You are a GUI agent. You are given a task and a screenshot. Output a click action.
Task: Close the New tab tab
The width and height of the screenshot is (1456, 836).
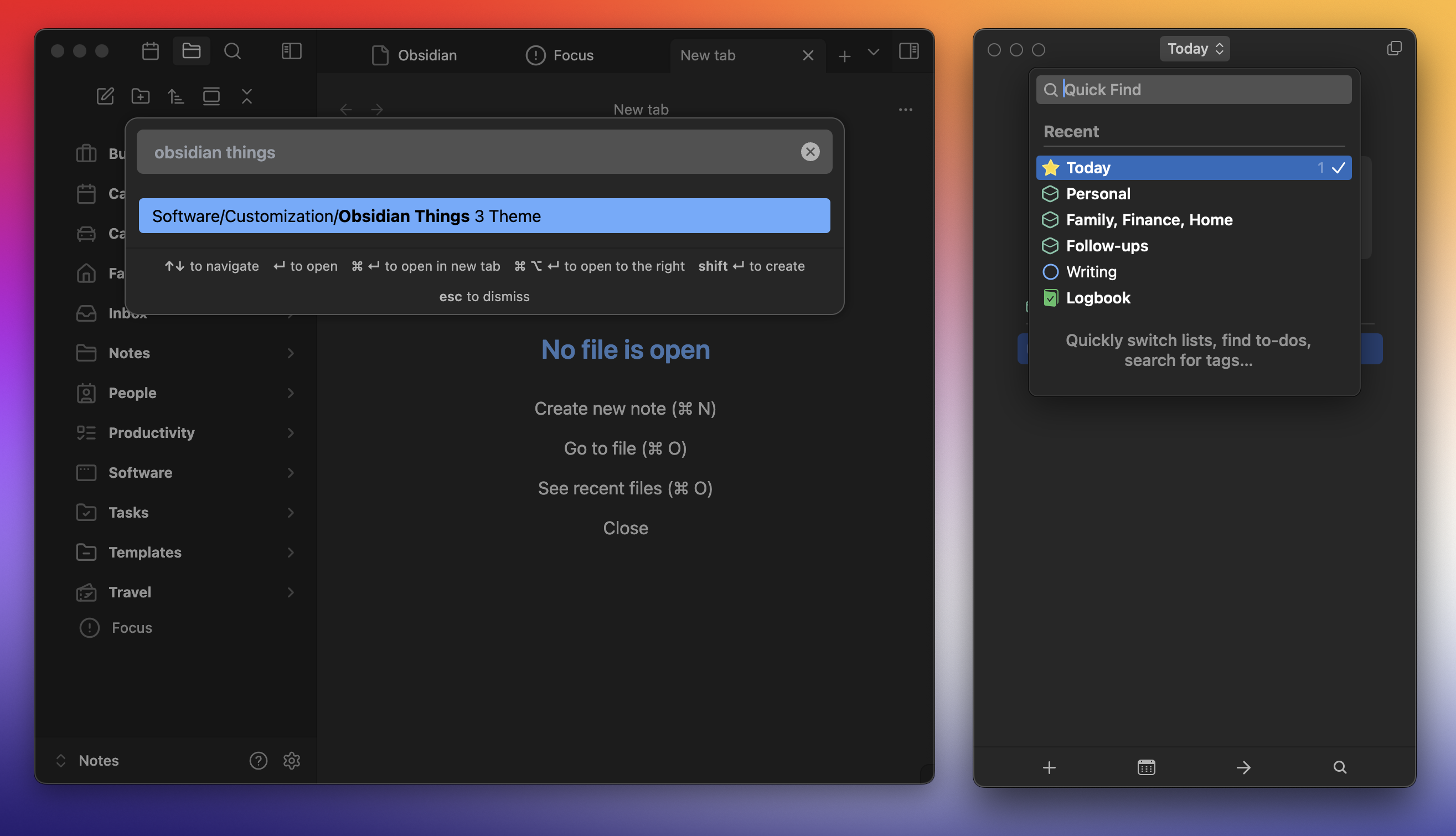[808, 55]
